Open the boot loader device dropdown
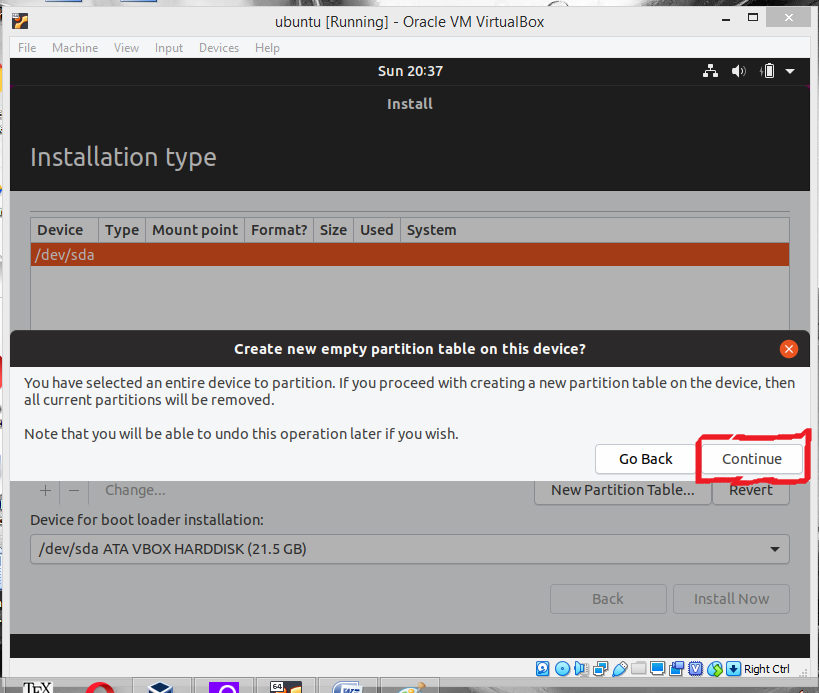This screenshot has height=693, width=819. pos(410,549)
